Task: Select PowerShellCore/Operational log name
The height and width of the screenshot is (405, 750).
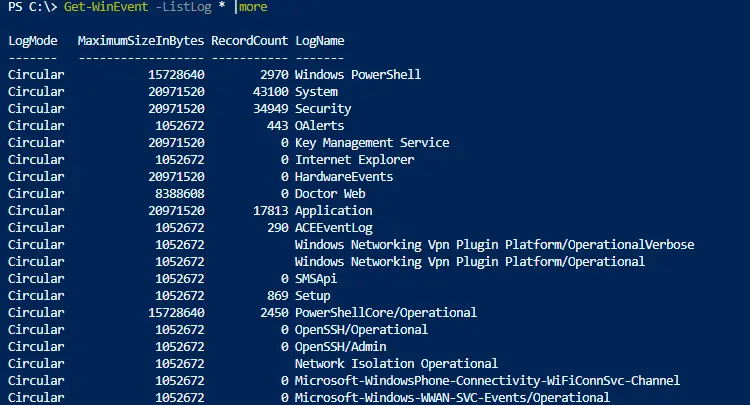Action: (386, 313)
